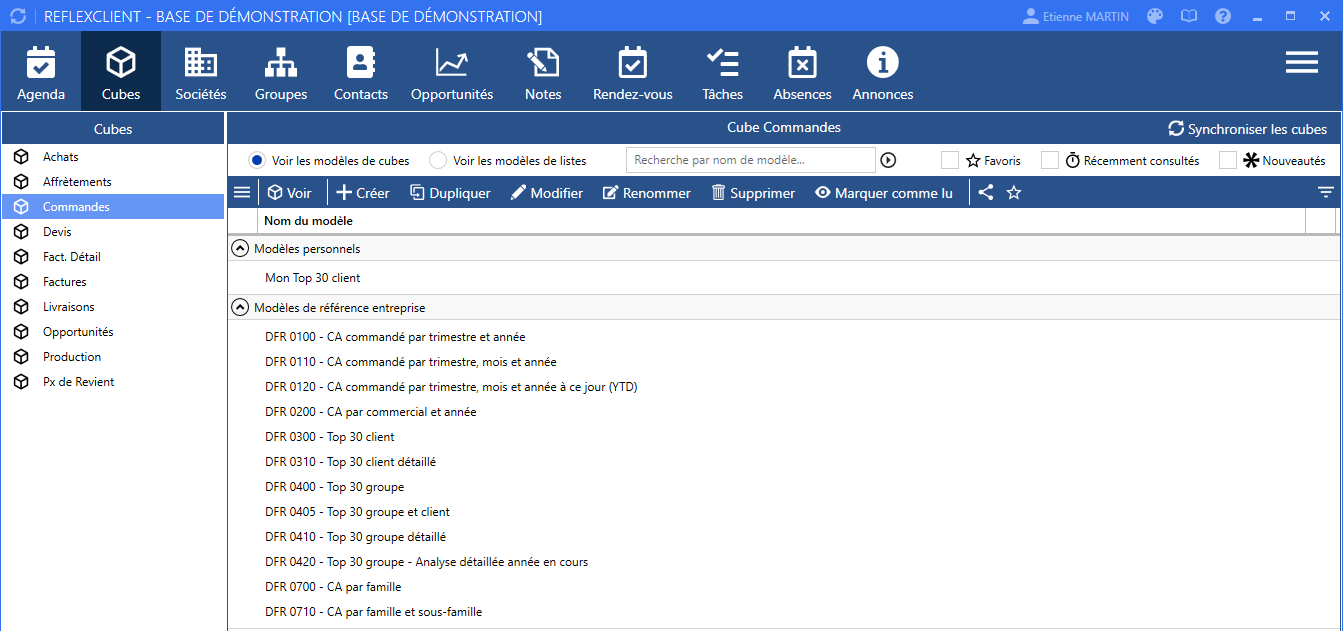Open the documentation book icon
The width and height of the screenshot is (1343, 631).
pyautogui.click(x=1189, y=16)
